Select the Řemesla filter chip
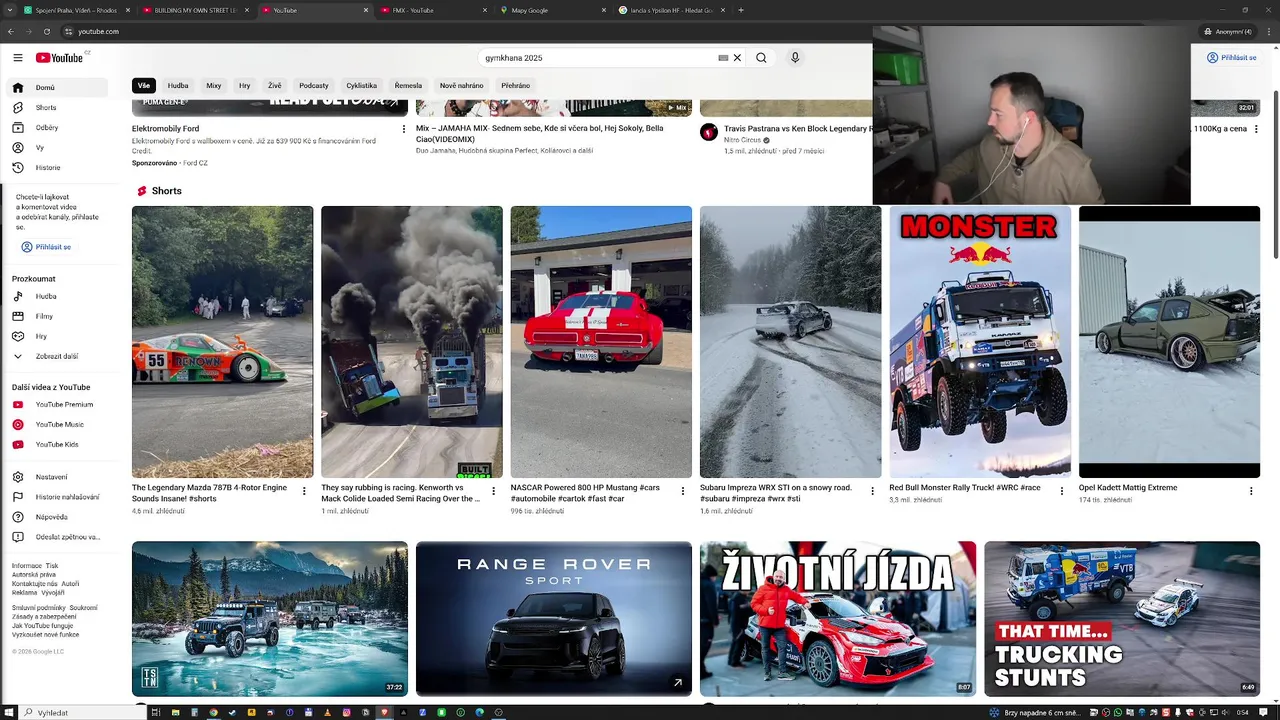The width and height of the screenshot is (1280, 720). [408, 85]
